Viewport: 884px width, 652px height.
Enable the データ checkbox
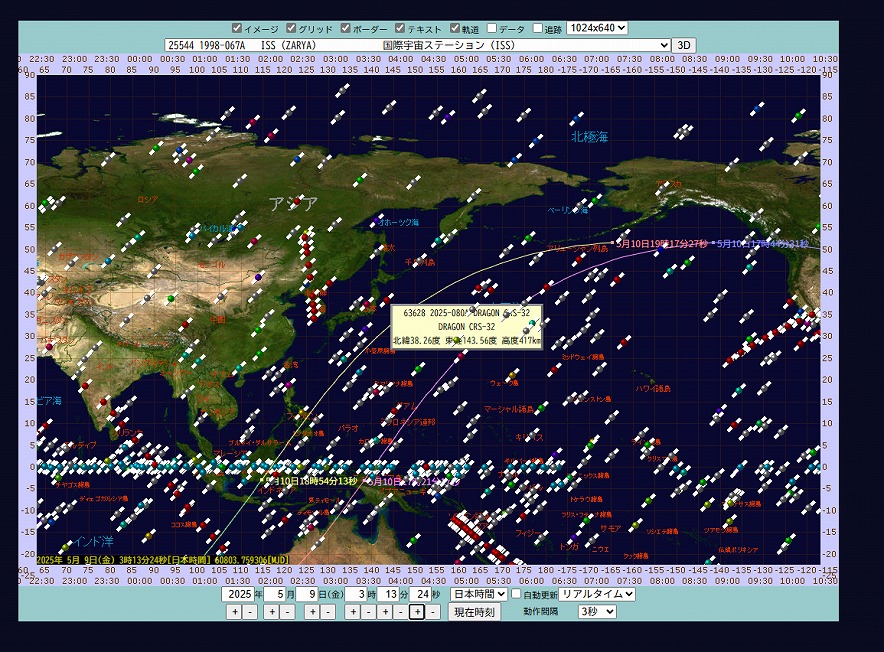tap(492, 29)
